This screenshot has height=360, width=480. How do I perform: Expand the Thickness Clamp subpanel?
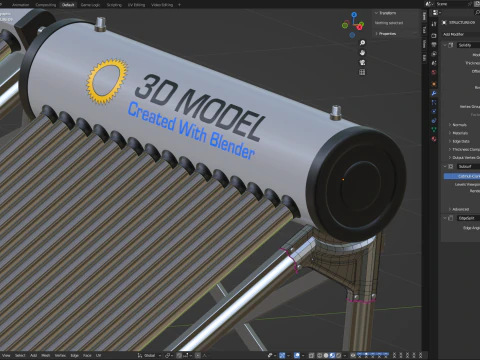pyautogui.click(x=465, y=149)
